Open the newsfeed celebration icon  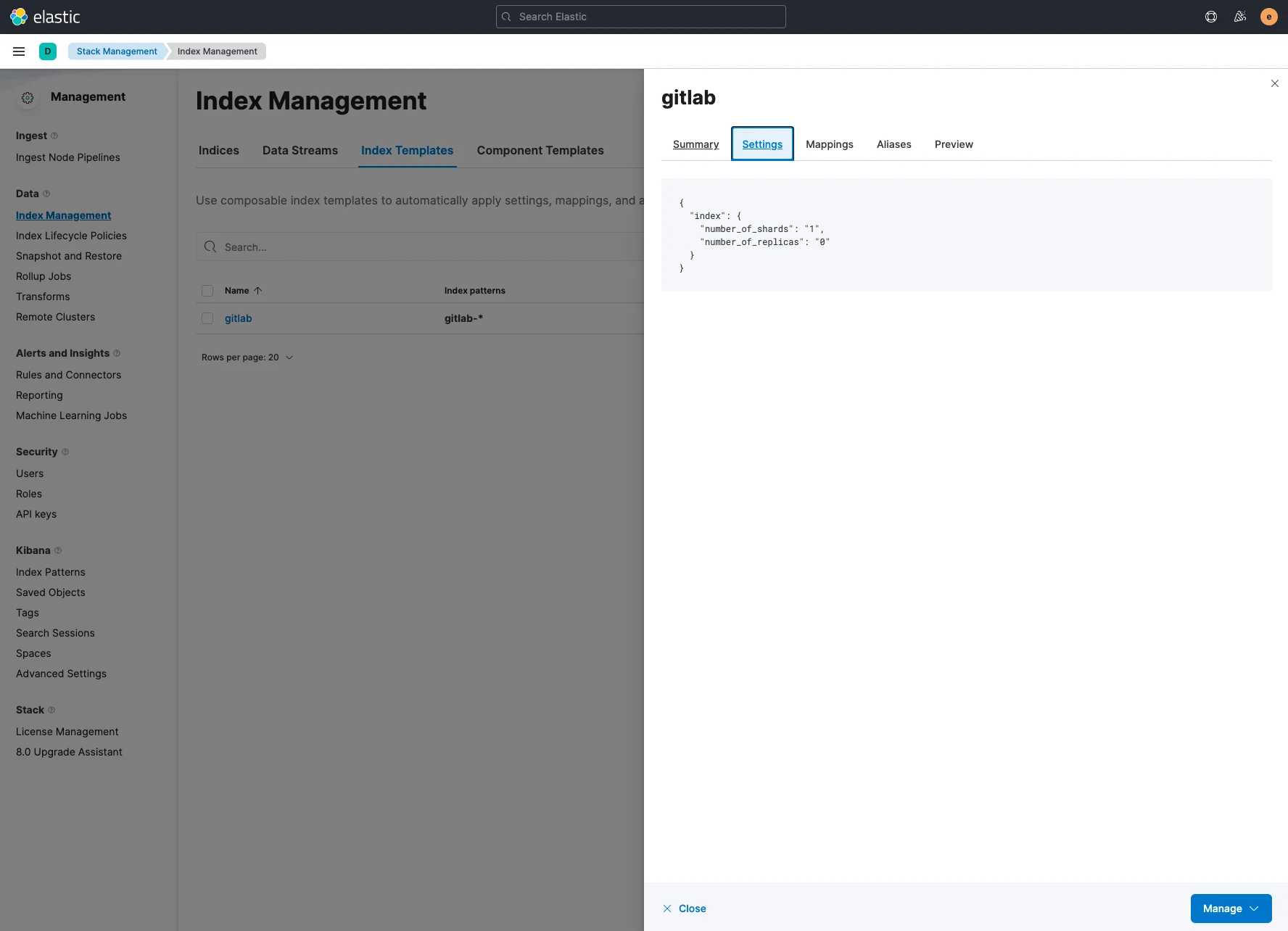(x=1240, y=17)
